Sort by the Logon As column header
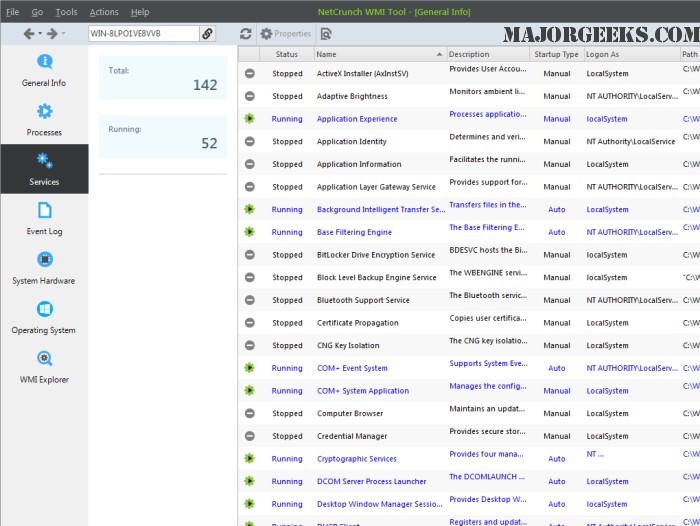Screen dimensions: 700x526 pos(631,54)
